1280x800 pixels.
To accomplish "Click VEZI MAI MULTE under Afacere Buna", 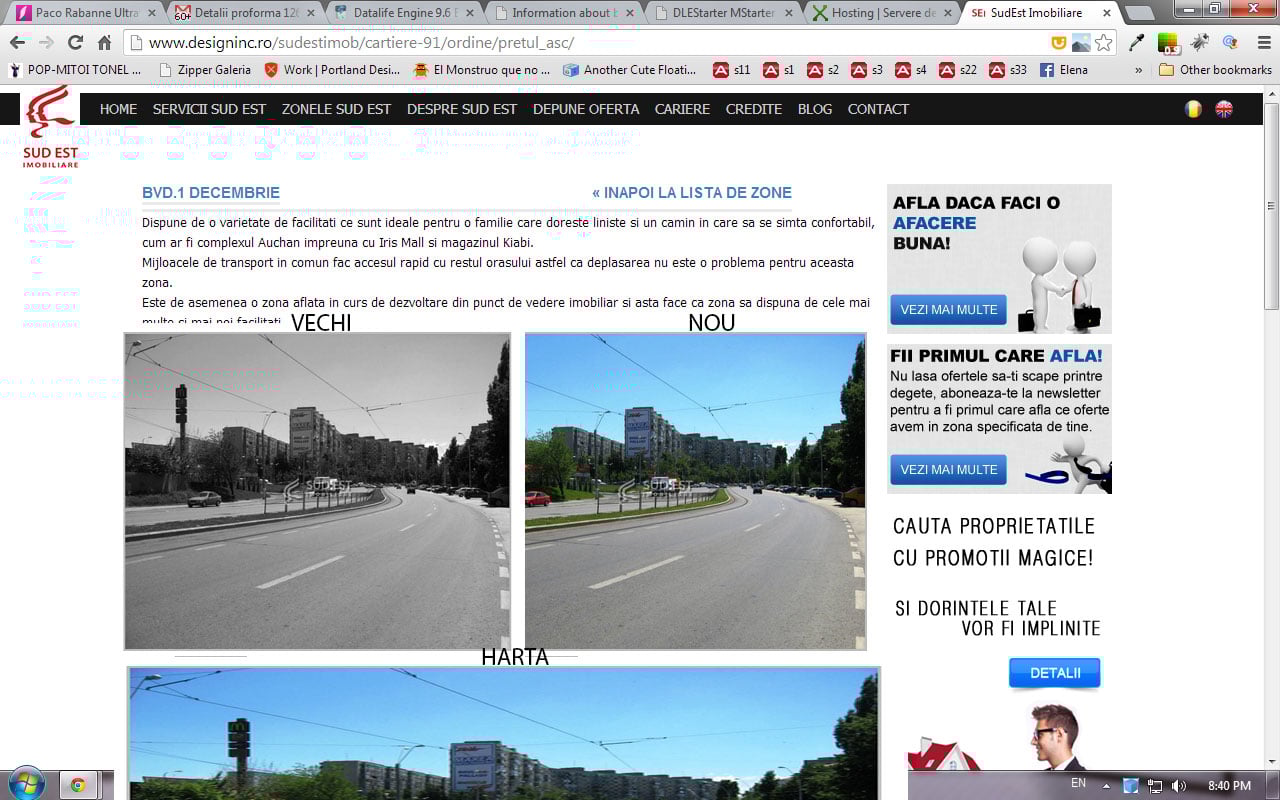I will coord(949,309).
